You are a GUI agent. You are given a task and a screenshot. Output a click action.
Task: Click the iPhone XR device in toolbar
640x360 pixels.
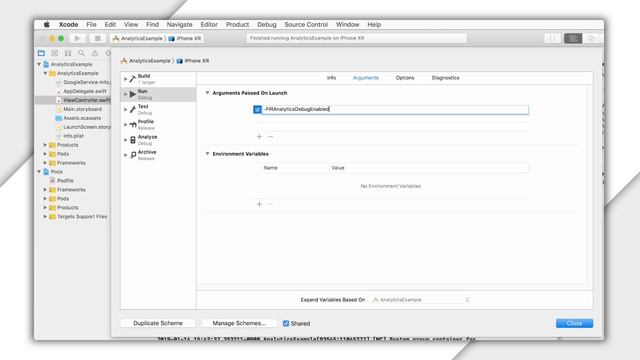[185, 38]
